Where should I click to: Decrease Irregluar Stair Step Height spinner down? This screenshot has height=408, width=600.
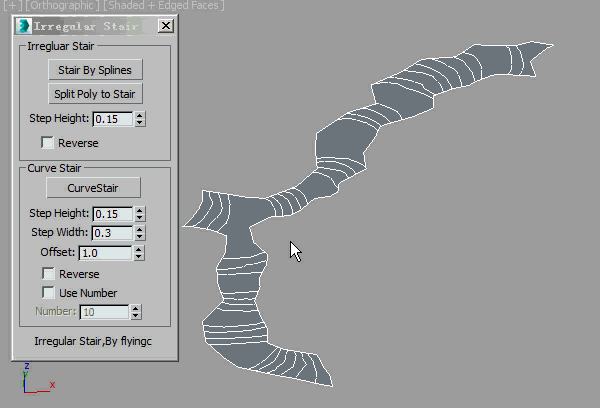point(140,123)
